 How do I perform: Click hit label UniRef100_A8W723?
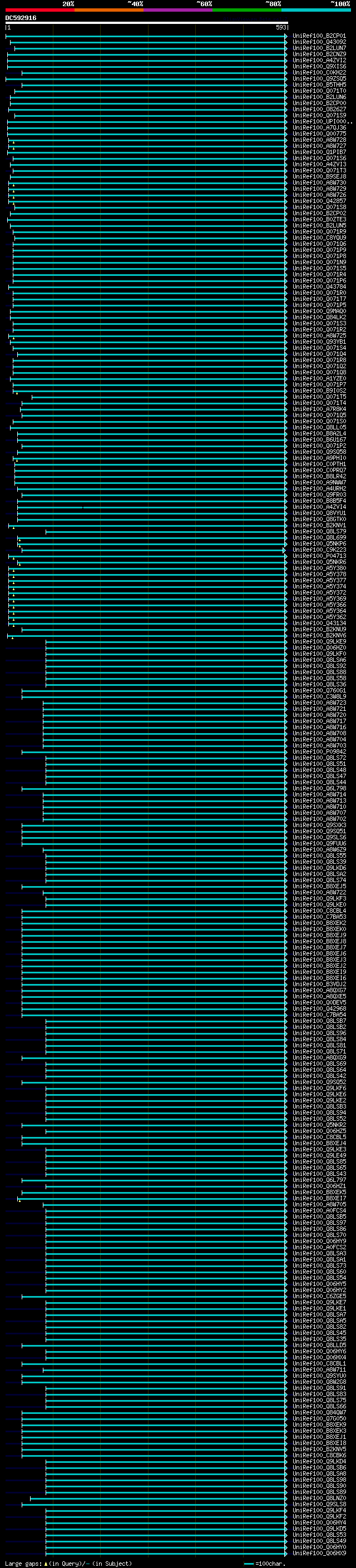point(319,703)
